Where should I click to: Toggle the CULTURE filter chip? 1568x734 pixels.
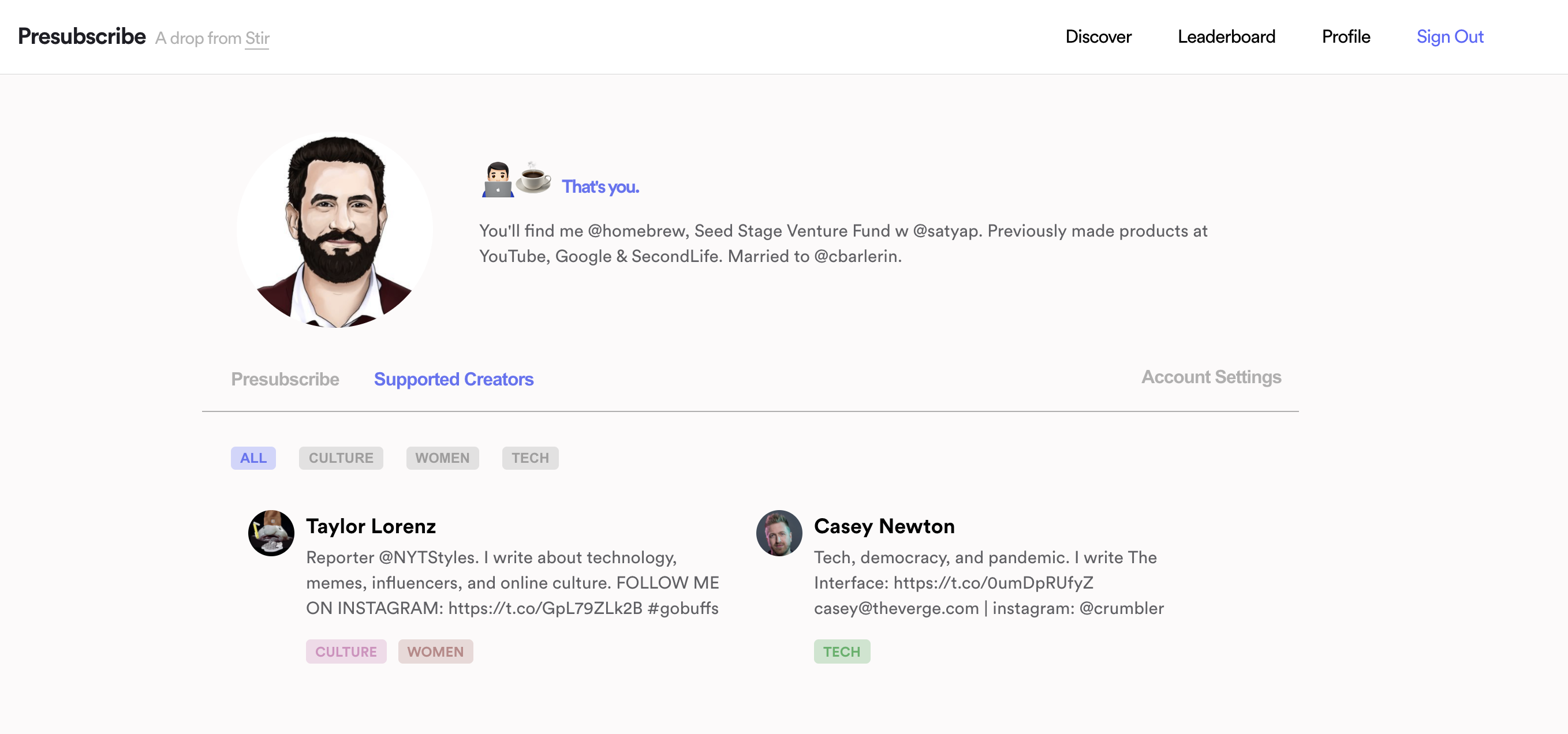click(x=340, y=458)
